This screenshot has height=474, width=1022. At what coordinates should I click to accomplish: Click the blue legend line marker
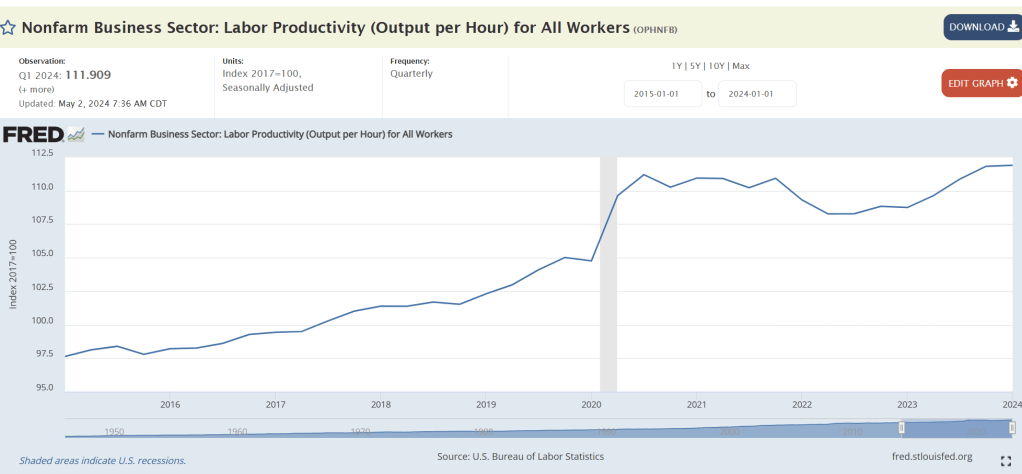tap(98, 134)
